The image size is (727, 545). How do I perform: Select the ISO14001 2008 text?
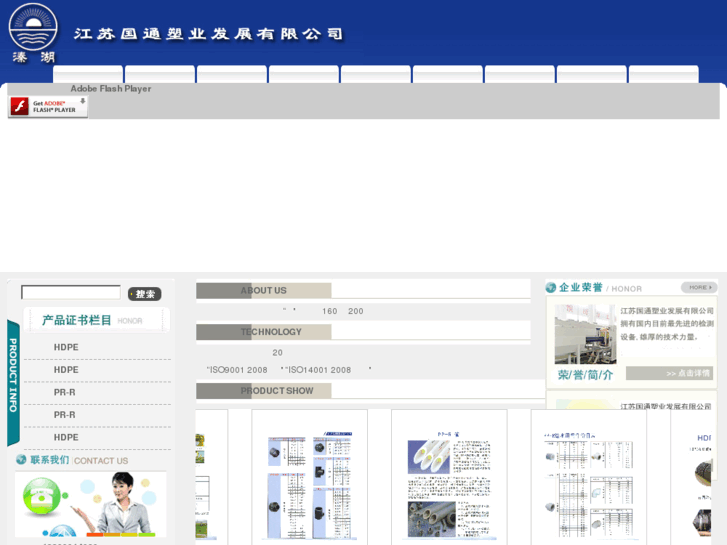[x=319, y=370]
